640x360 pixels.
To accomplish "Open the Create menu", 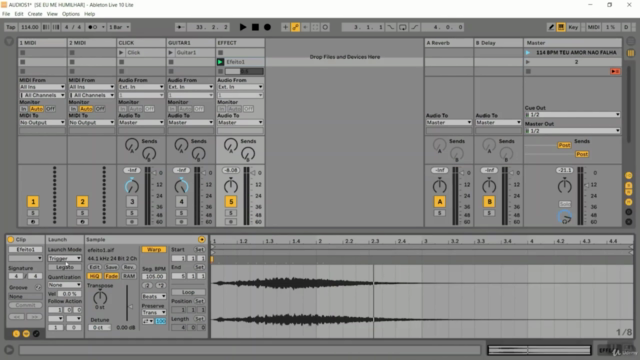I will pyautogui.click(x=35, y=14).
